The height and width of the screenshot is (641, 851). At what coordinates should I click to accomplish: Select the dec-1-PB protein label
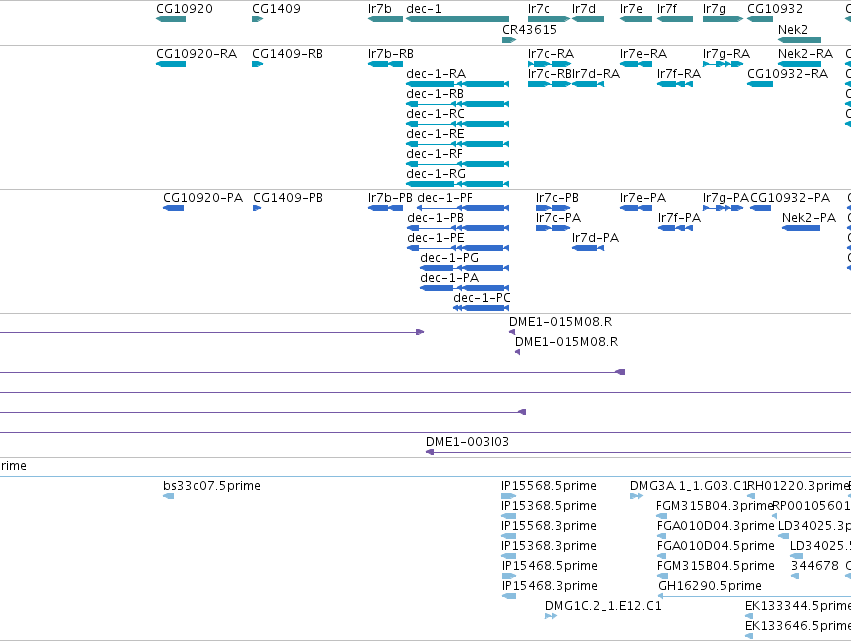click(x=435, y=218)
